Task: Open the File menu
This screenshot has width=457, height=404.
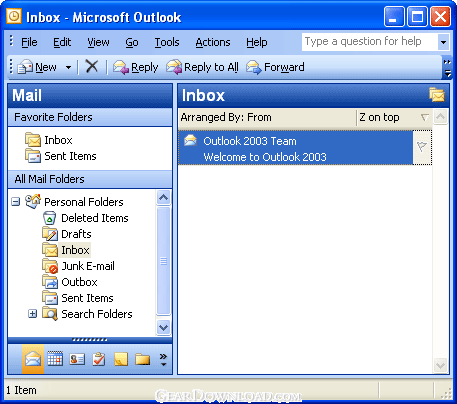Action: click(29, 42)
